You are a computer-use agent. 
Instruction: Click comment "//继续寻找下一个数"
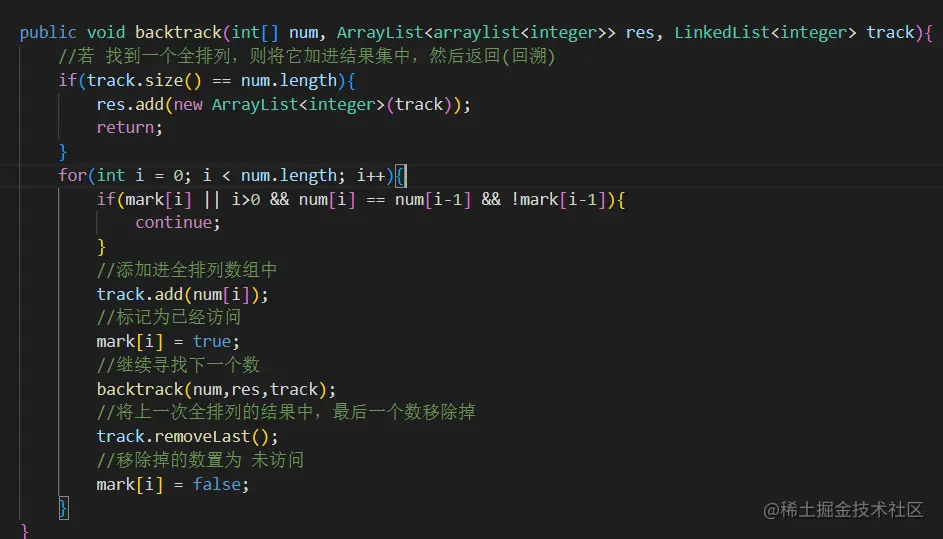pyautogui.click(x=178, y=365)
